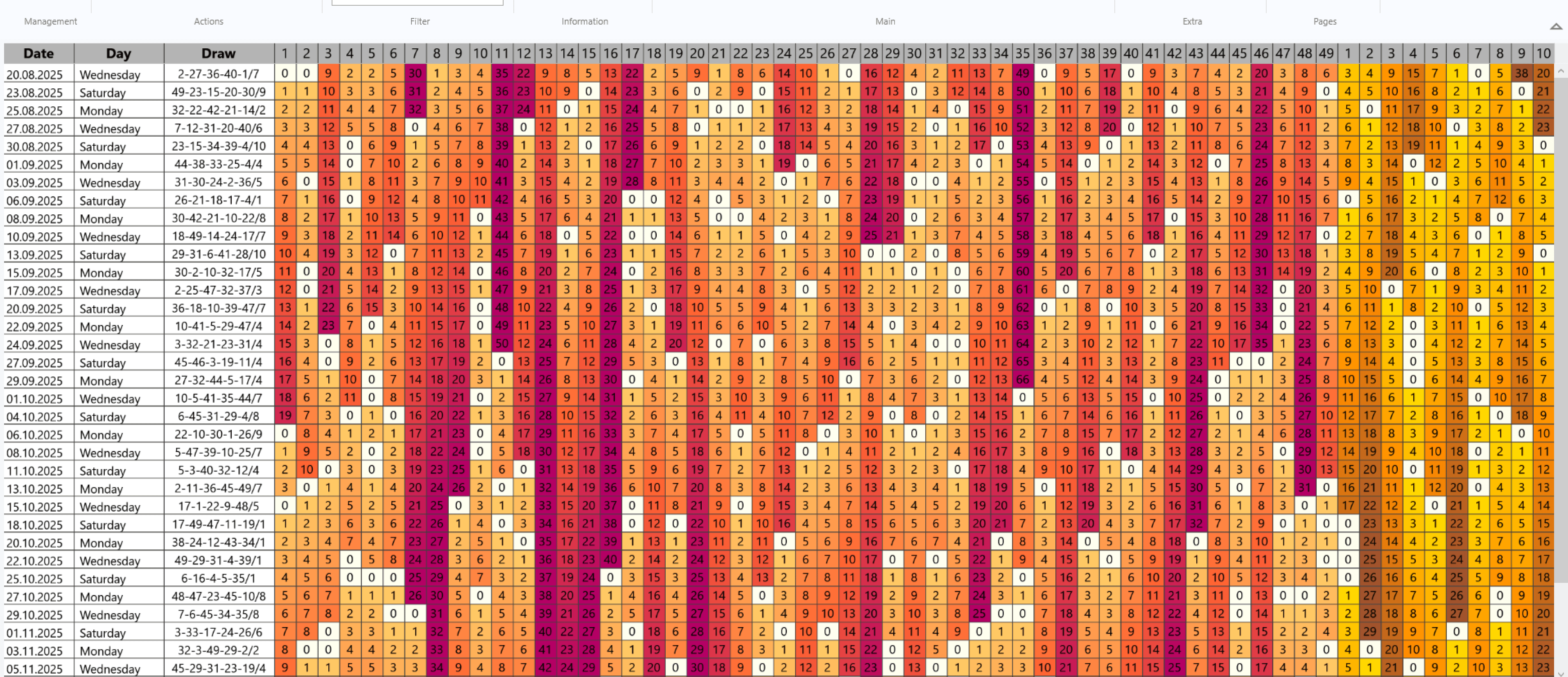Image resolution: width=1568 pixels, height=677 pixels.
Task: Select column header number 35
Action: [x=1022, y=54]
